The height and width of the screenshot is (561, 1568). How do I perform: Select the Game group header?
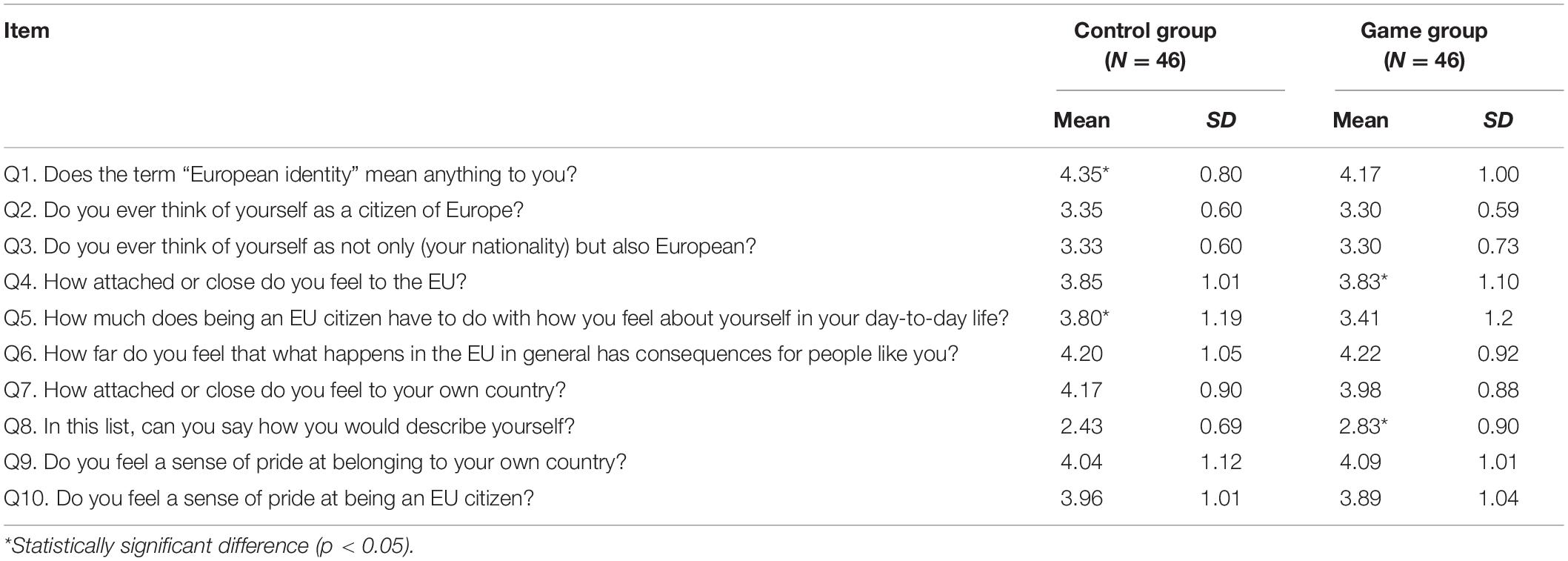(1424, 45)
